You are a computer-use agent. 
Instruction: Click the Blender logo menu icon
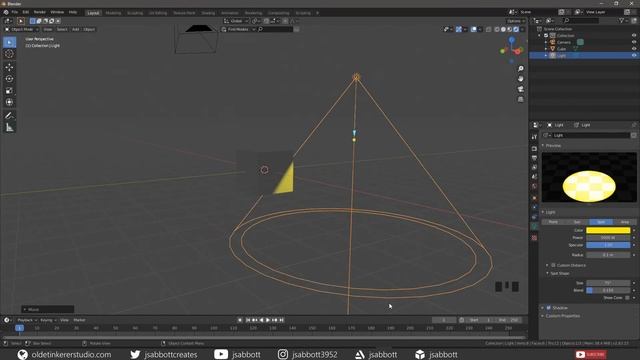tap(6, 12)
